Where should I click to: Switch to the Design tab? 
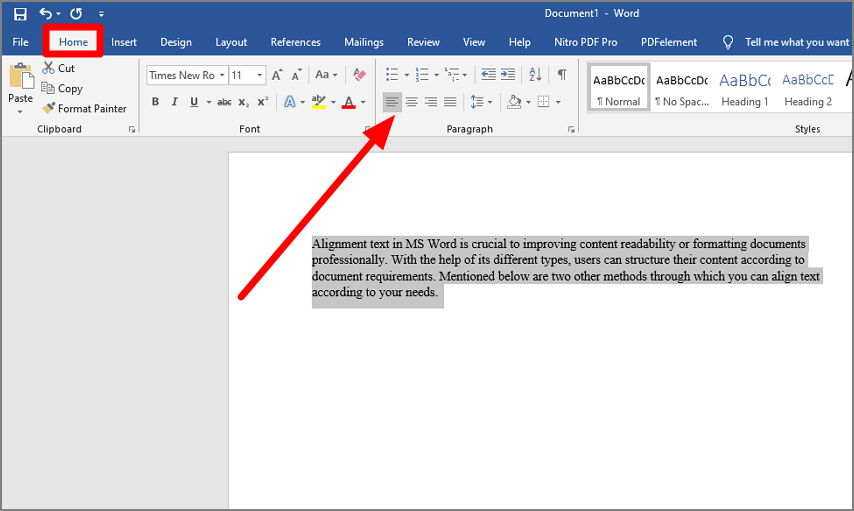pyautogui.click(x=176, y=42)
